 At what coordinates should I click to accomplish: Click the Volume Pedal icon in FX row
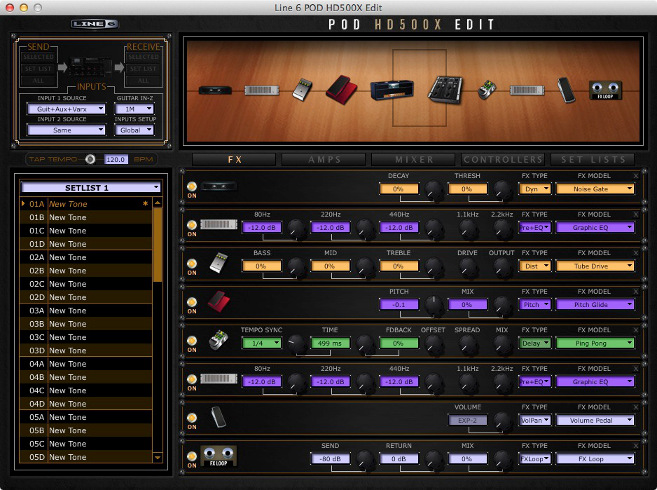[219, 417]
